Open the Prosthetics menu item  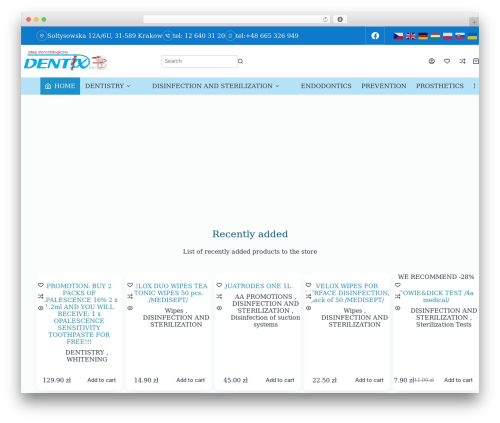point(440,86)
